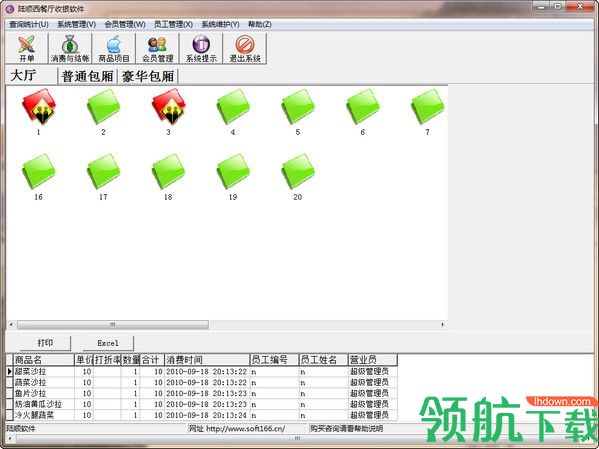Image resolution: width=599 pixels, height=449 pixels.
Task: Select occupied red table 3
Action: pos(168,107)
